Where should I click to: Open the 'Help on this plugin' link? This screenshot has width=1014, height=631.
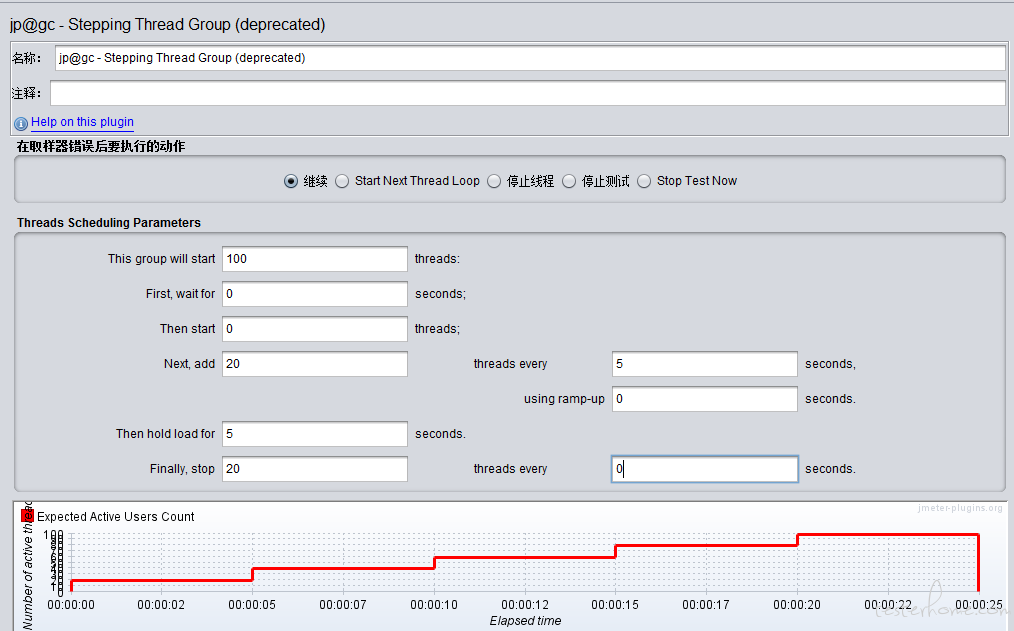coord(82,122)
